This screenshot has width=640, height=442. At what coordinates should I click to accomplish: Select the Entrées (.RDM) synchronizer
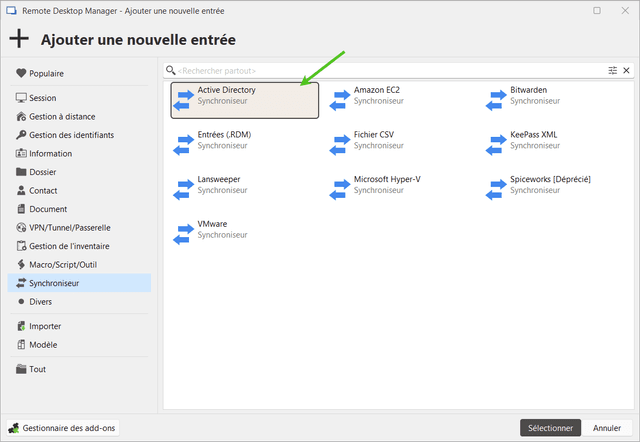pos(225,139)
